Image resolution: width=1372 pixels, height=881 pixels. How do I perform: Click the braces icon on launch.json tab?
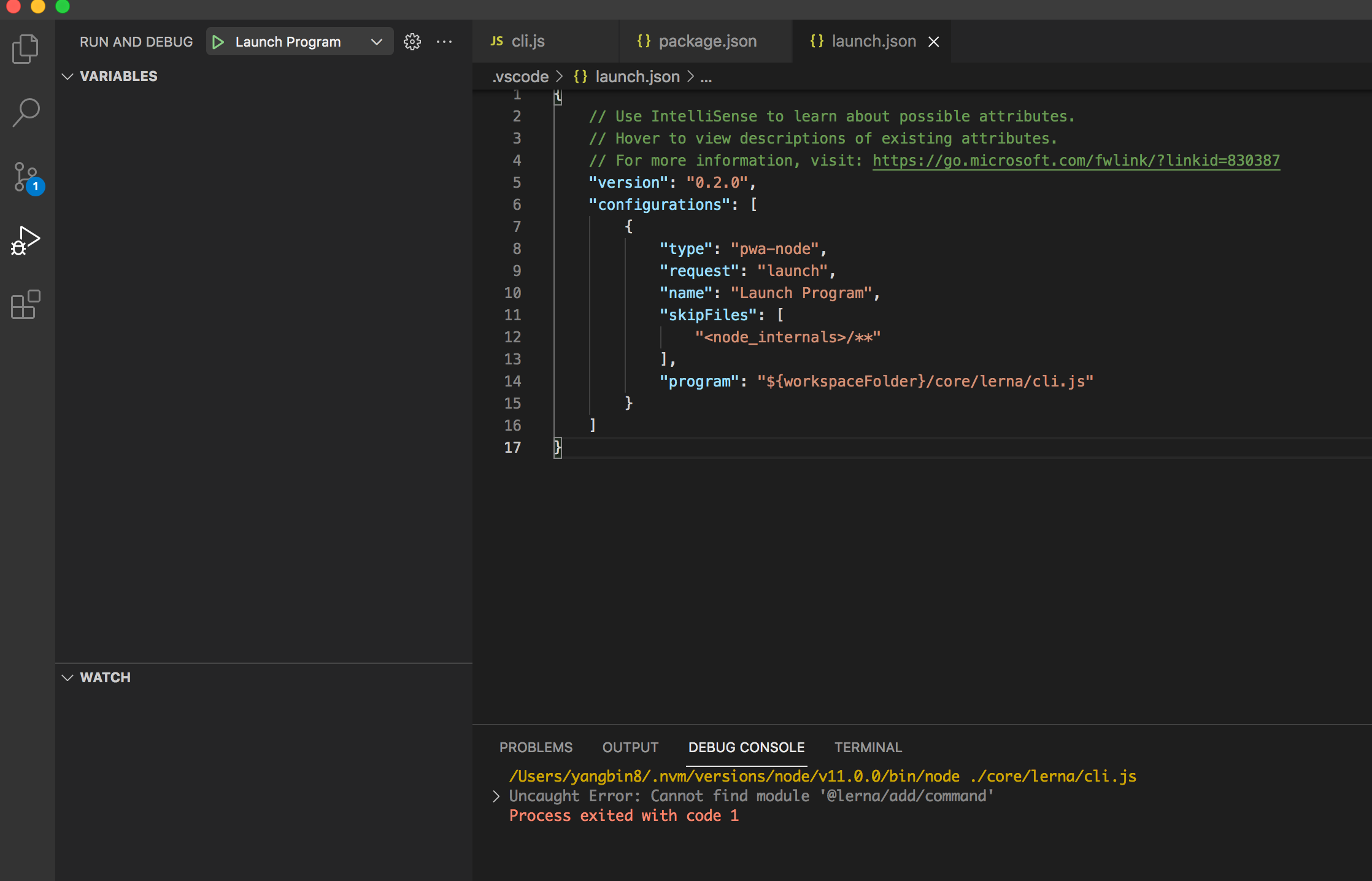coord(817,41)
